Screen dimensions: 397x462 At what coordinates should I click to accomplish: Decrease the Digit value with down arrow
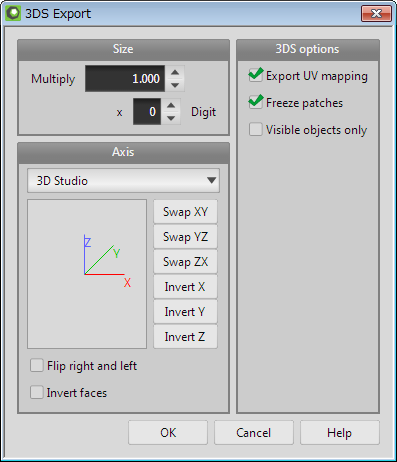point(171,118)
